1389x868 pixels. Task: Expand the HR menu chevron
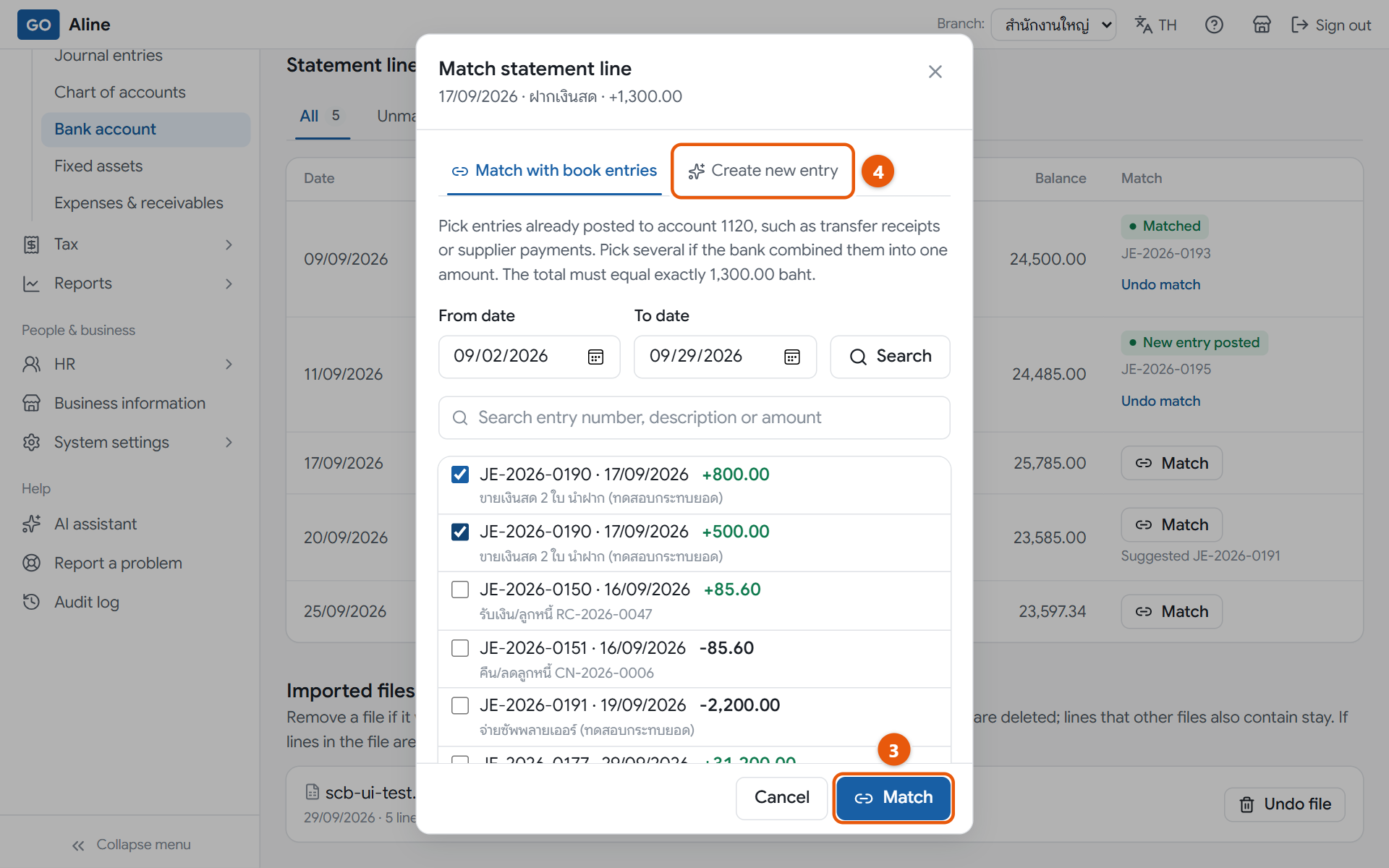pyautogui.click(x=229, y=364)
